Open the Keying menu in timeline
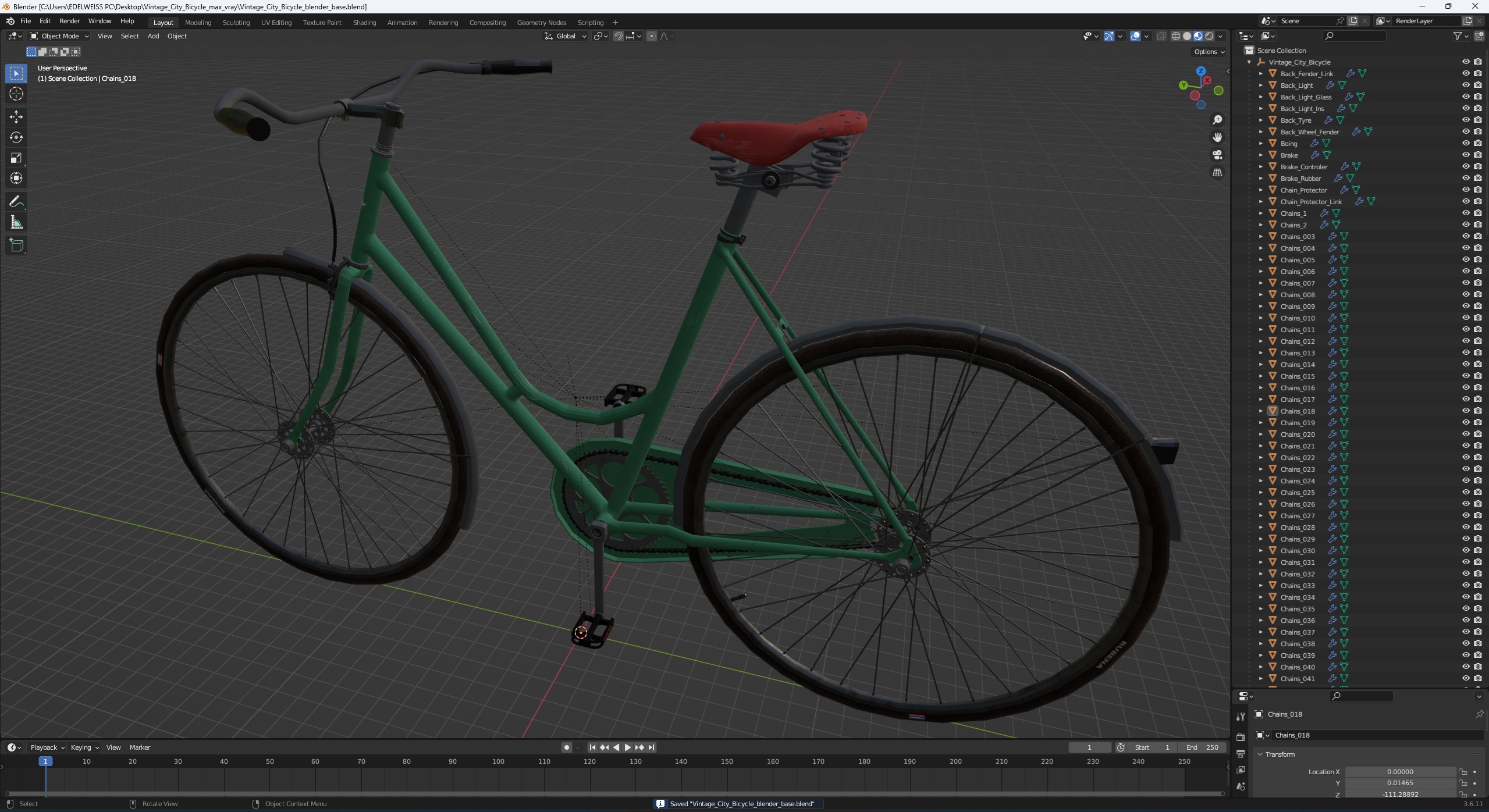 [x=84, y=747]
